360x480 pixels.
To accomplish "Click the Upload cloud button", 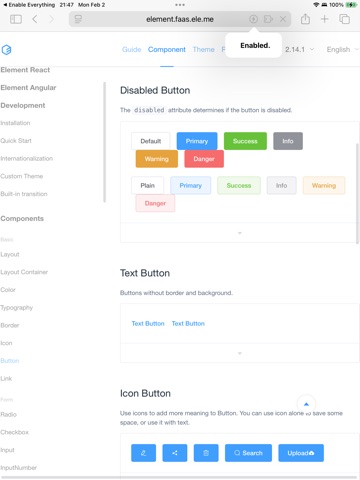I will click(x=301, y=453).
